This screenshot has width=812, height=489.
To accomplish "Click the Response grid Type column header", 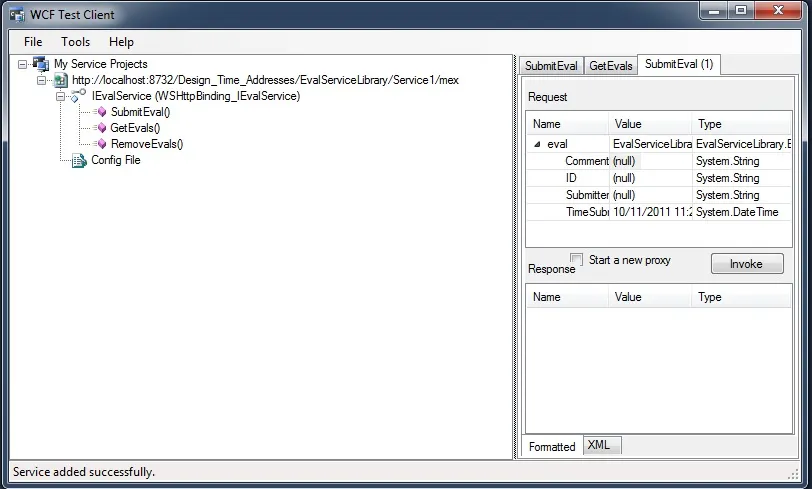I will click(741, 297).
